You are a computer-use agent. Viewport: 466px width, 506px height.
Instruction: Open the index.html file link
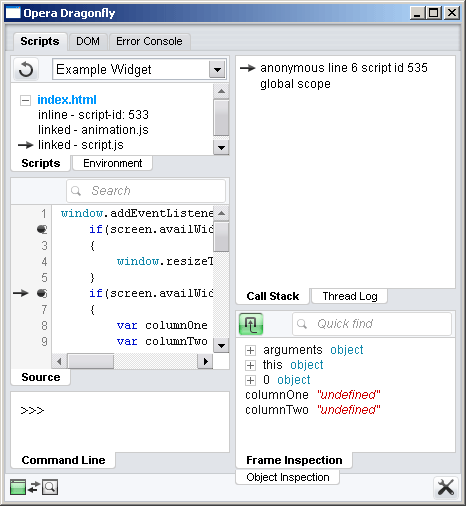click(67, 100)
